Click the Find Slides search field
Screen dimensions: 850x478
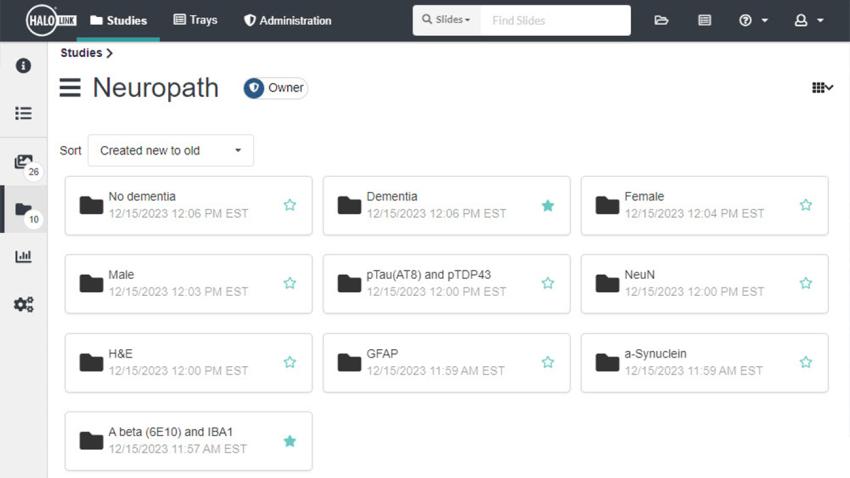555,20
